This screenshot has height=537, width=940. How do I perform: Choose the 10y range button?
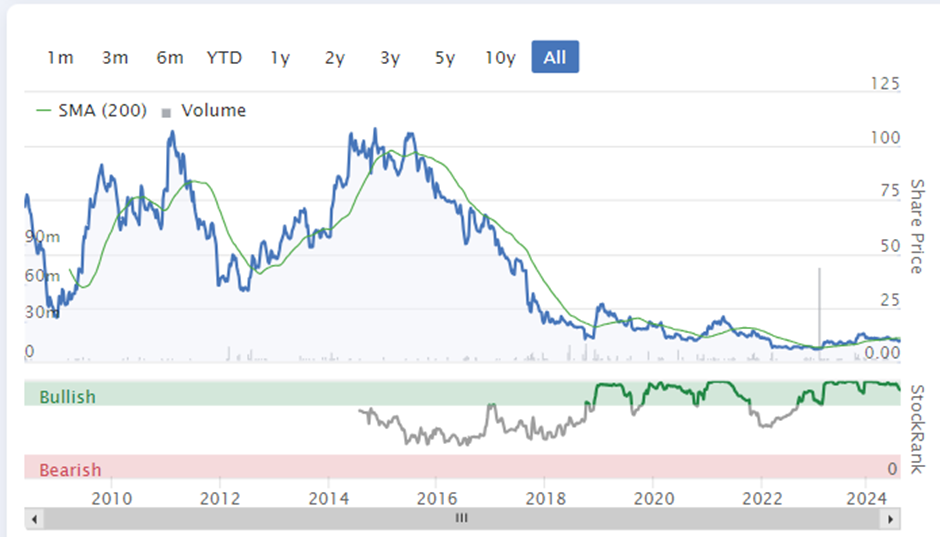[x=500, y=58]
